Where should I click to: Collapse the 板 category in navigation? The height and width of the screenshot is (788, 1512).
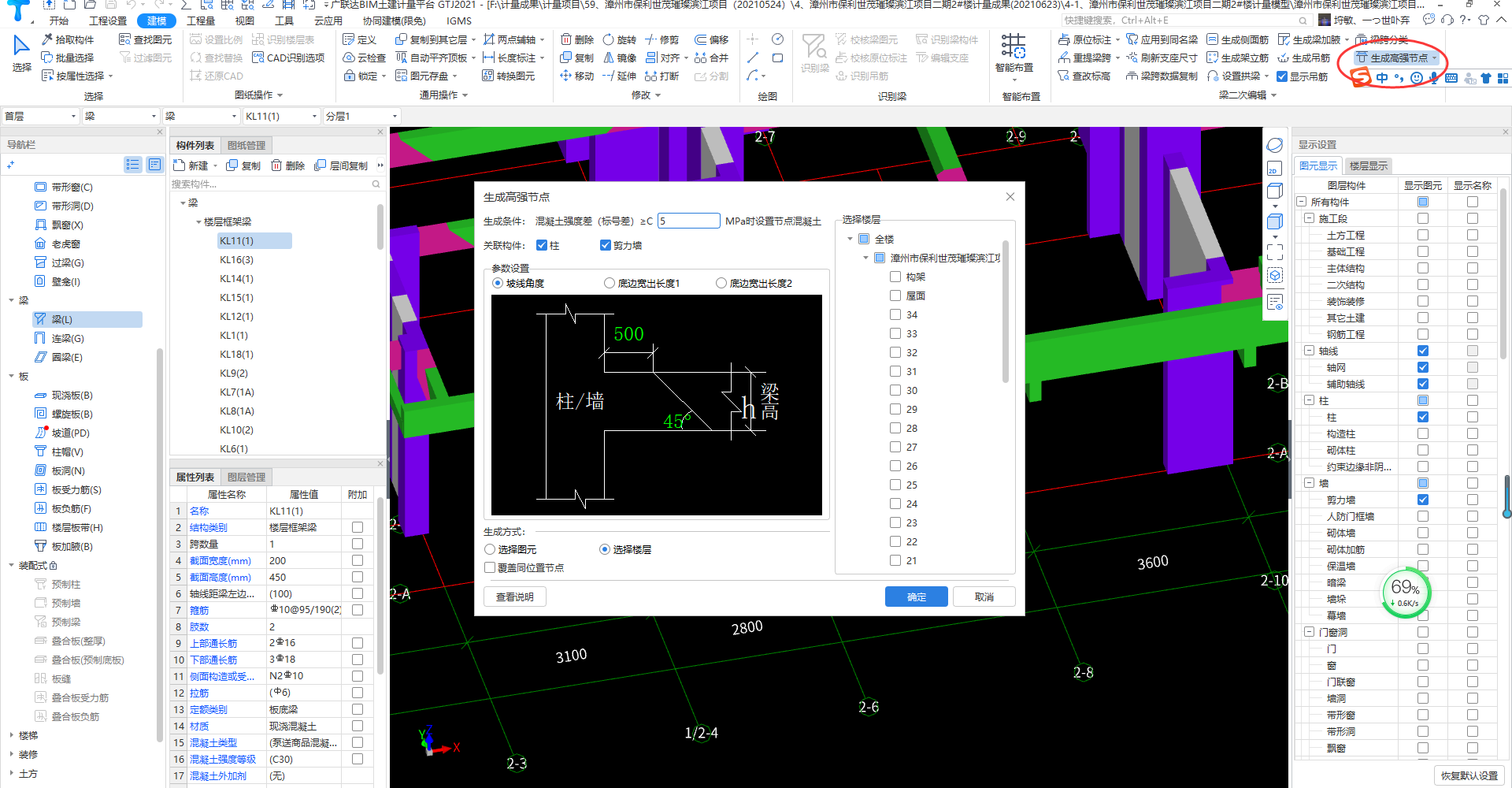11,377
